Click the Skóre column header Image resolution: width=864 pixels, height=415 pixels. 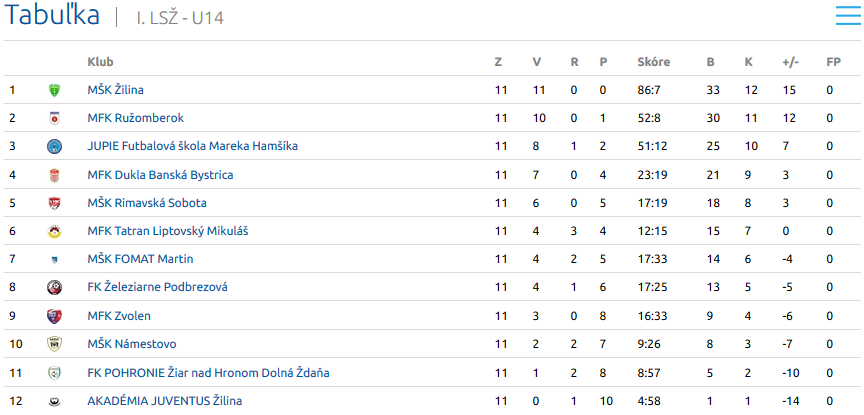(654, 62)
